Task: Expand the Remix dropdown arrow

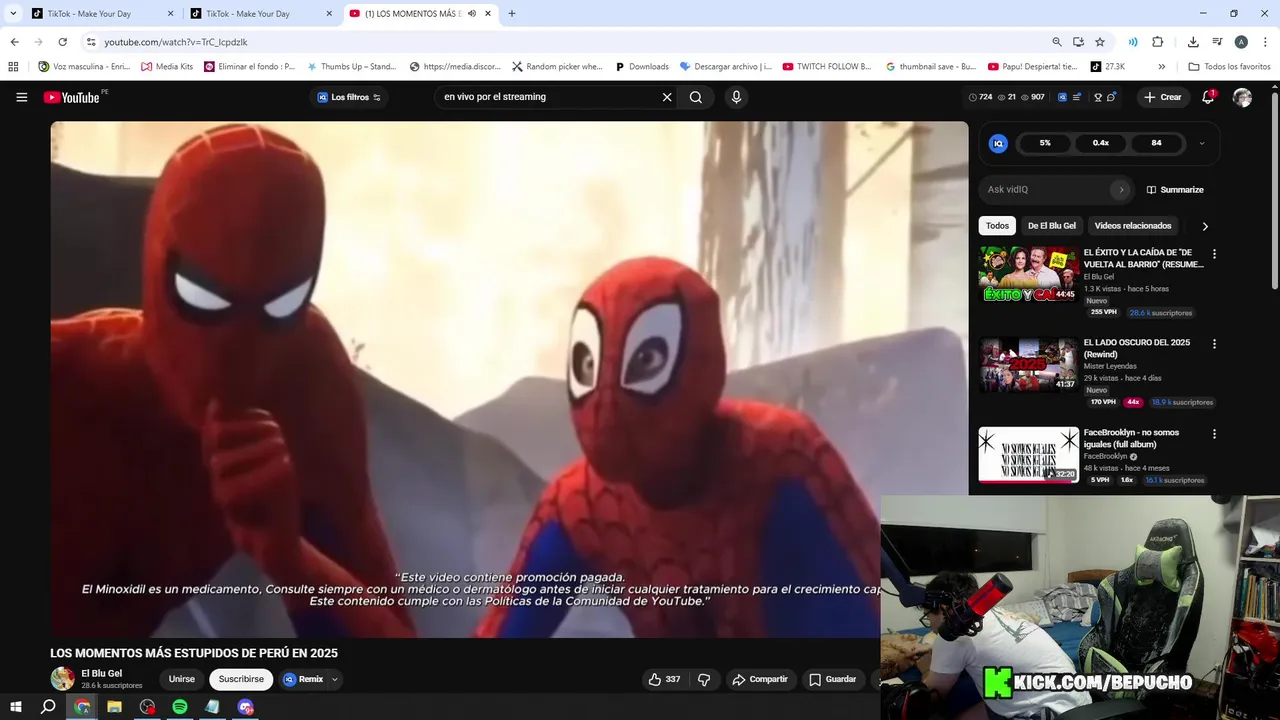Action: click(335, 679)
